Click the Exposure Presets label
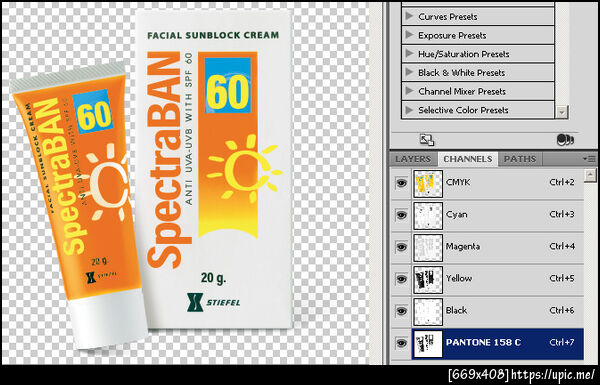Viewport: 600px width, 385px height. point(452,36)
